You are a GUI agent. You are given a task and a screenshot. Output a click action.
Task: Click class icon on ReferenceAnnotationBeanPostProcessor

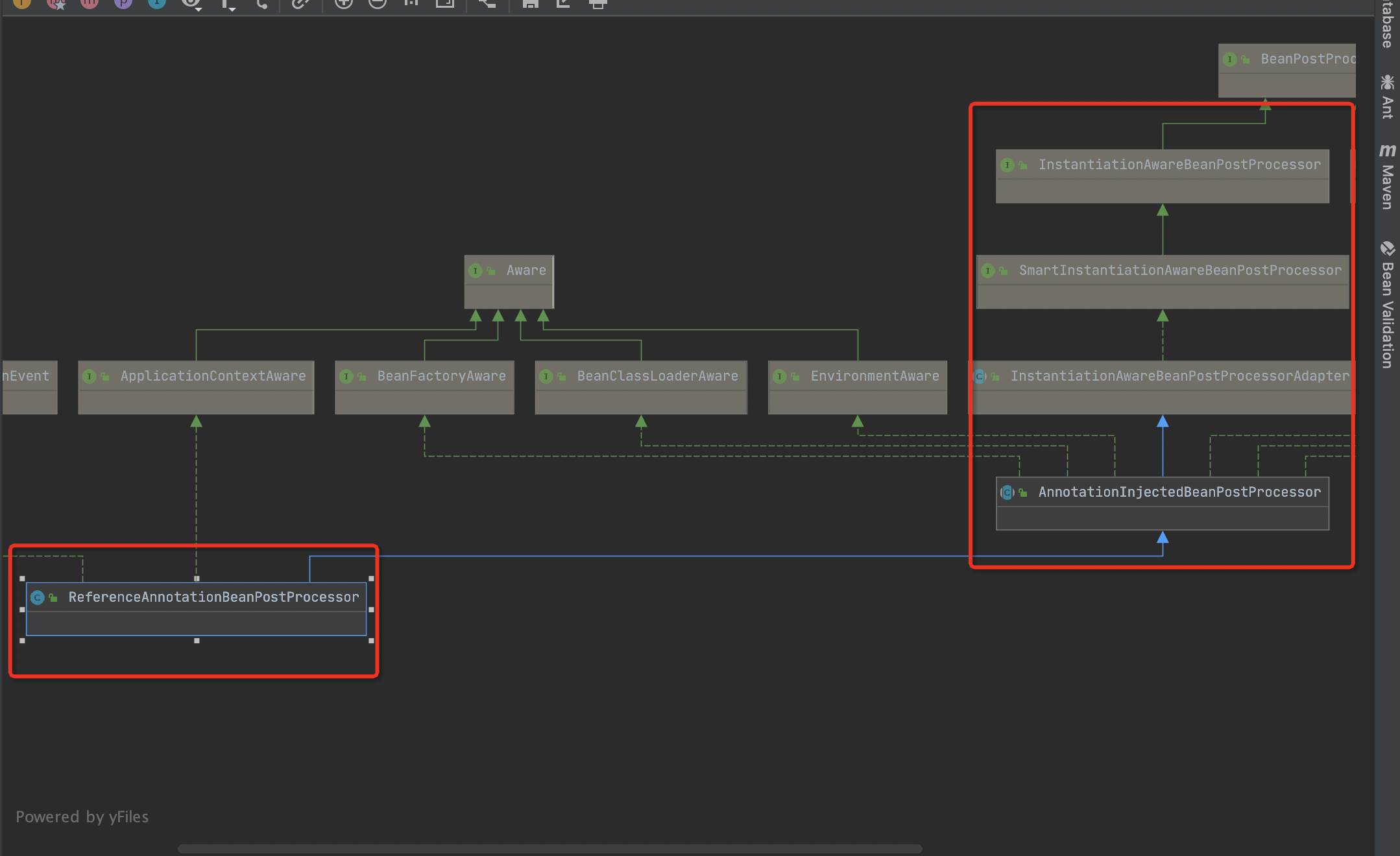click(x=38, y=597)
